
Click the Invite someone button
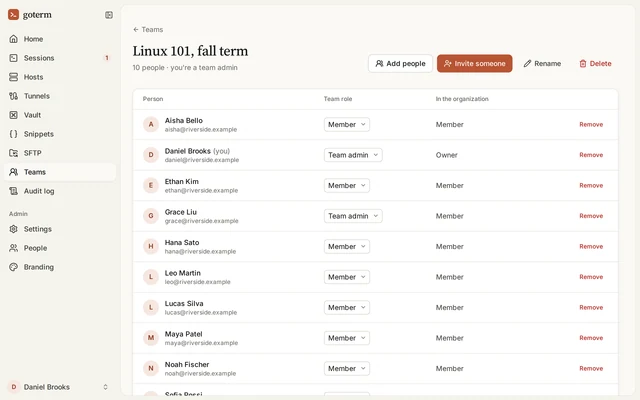[474, 63]
